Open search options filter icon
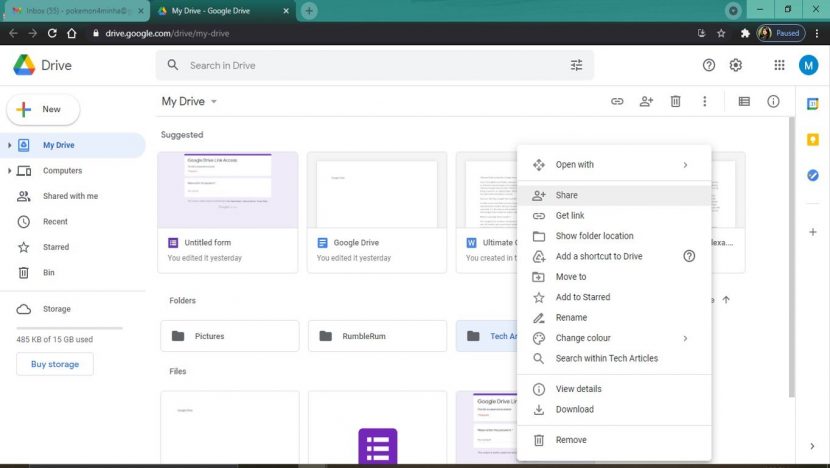 point(576,65)
